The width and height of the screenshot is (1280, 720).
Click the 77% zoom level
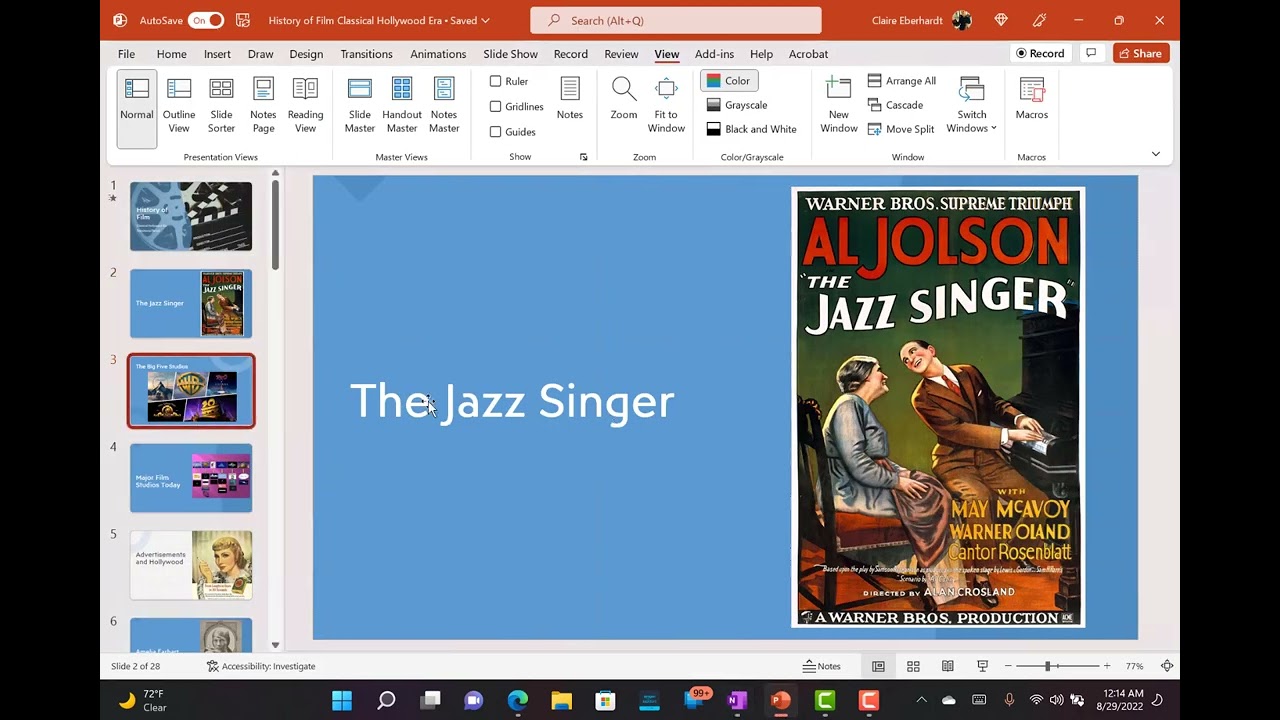click(x=1134, y=666)
